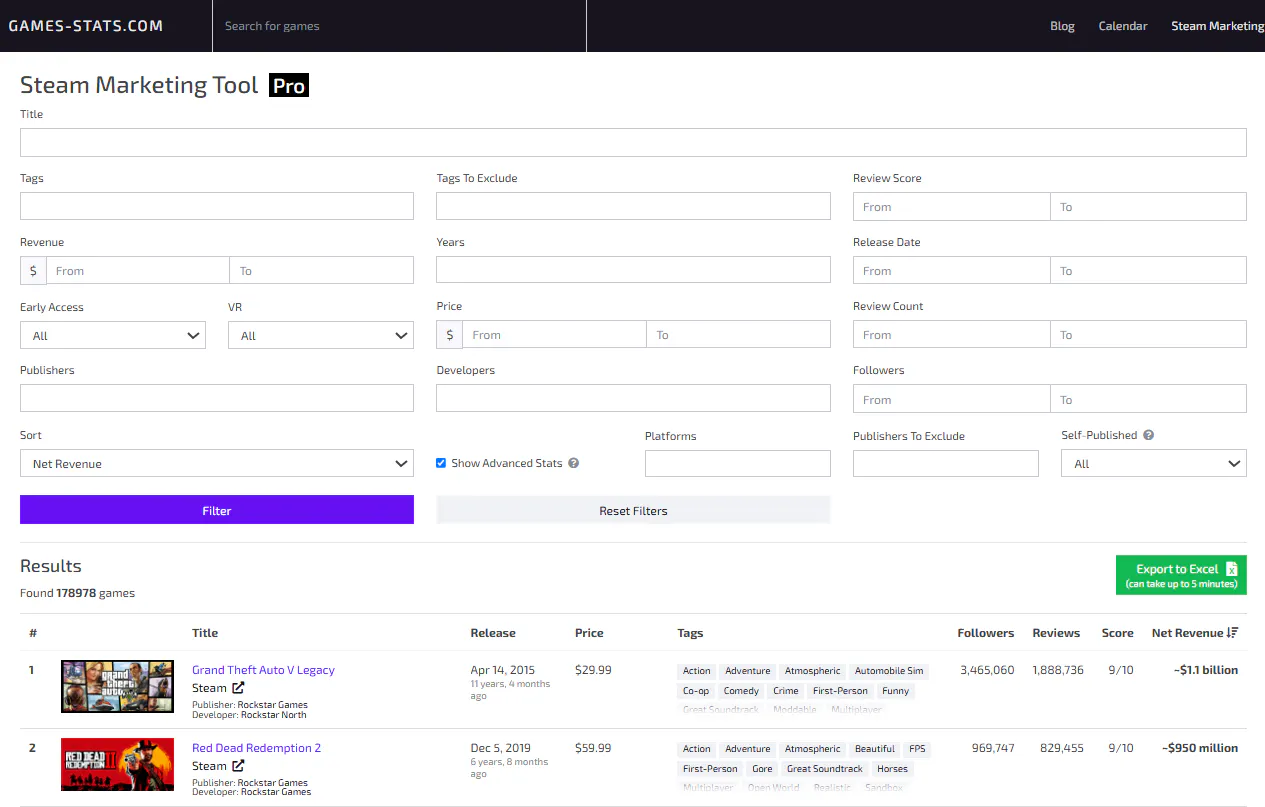Viewport: 1265px width, 807px height.
Task: Click the Review Count To field
Action: tap(1148, 334)
